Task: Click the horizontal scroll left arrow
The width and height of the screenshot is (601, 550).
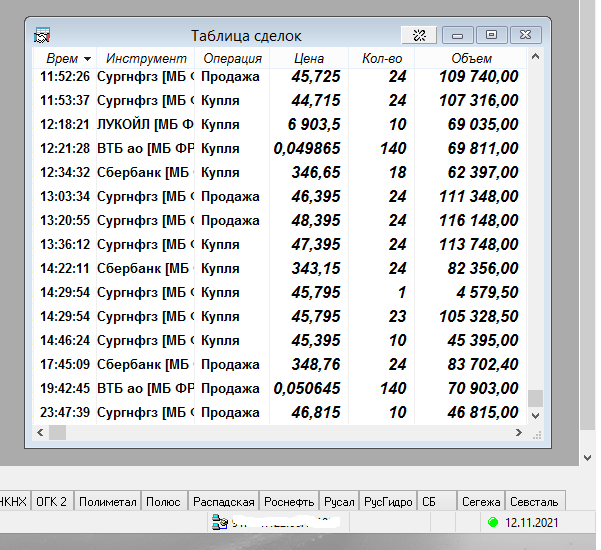Action: click(40, 433)
